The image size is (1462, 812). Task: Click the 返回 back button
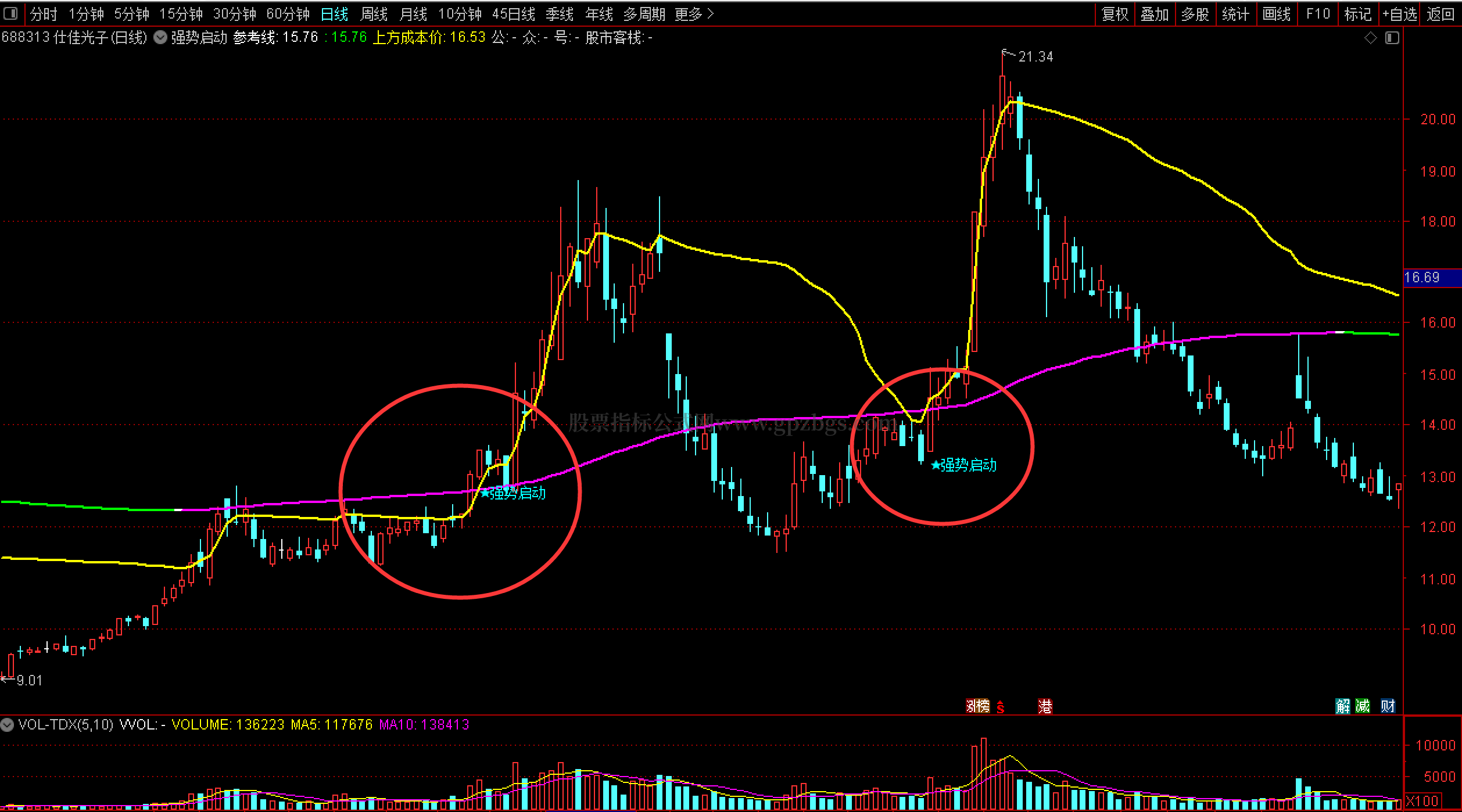click(x=1440, y=14)
